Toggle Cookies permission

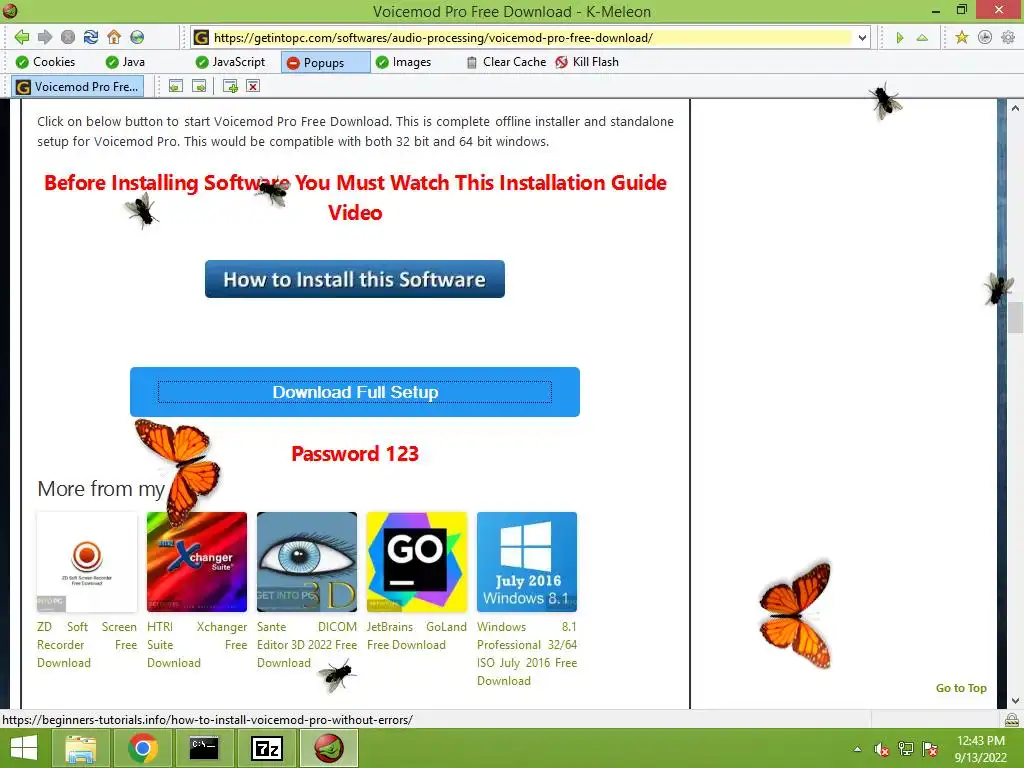coord(45,62)
